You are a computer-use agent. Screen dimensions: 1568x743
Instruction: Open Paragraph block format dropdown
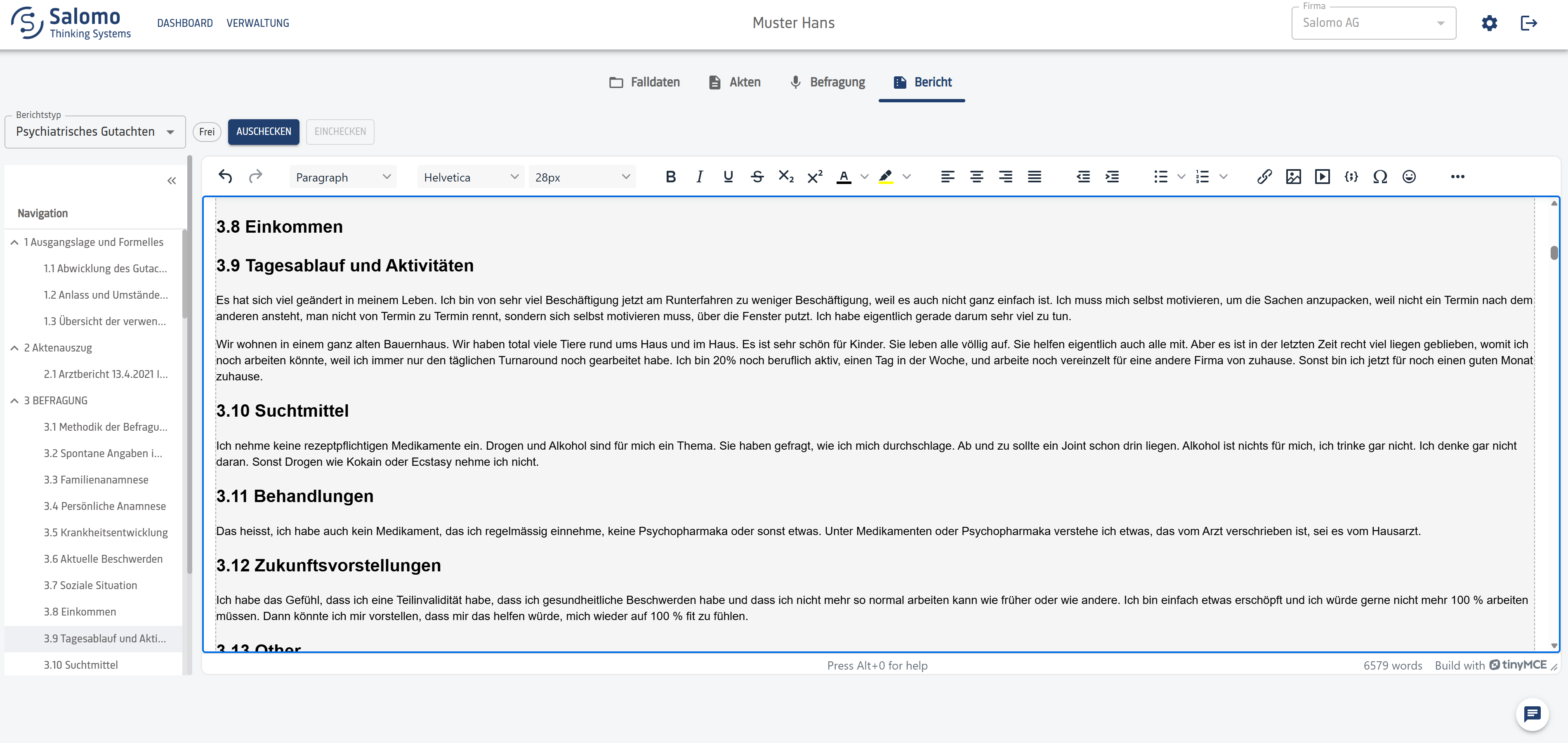point(343,177)
